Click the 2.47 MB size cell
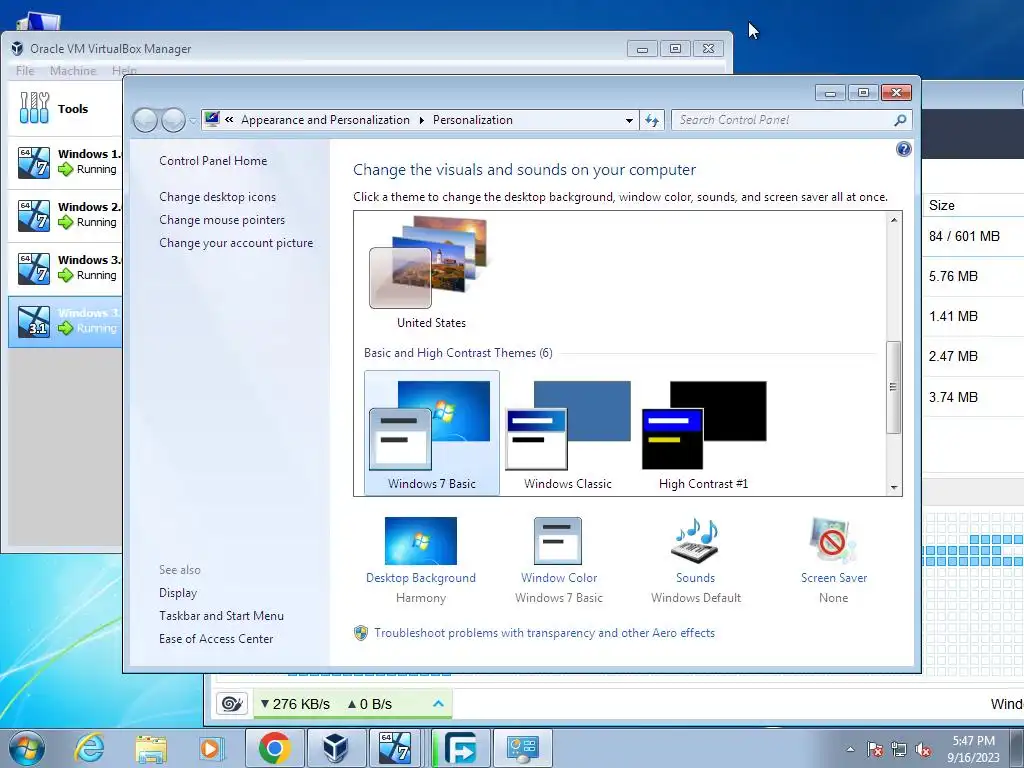This screenshot has width=1024, height=768. pyautogui.click(x=953, y=357)
